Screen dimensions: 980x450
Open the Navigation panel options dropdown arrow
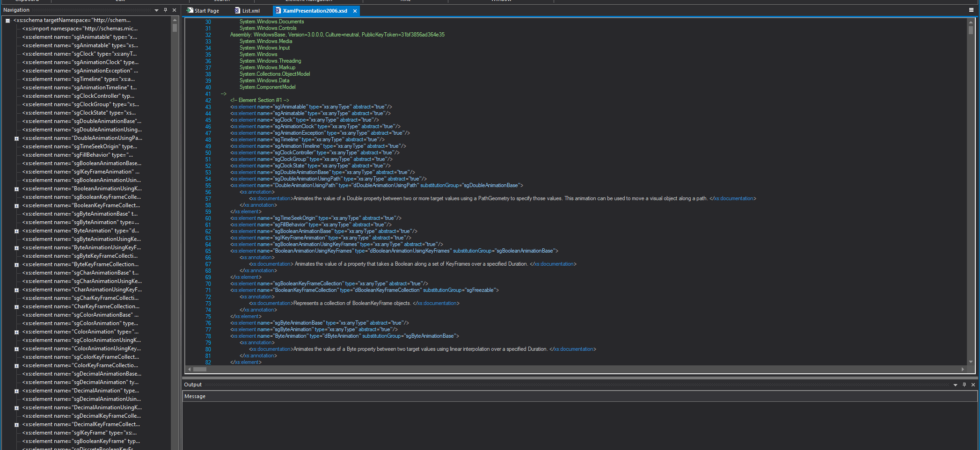pos(156,11)
